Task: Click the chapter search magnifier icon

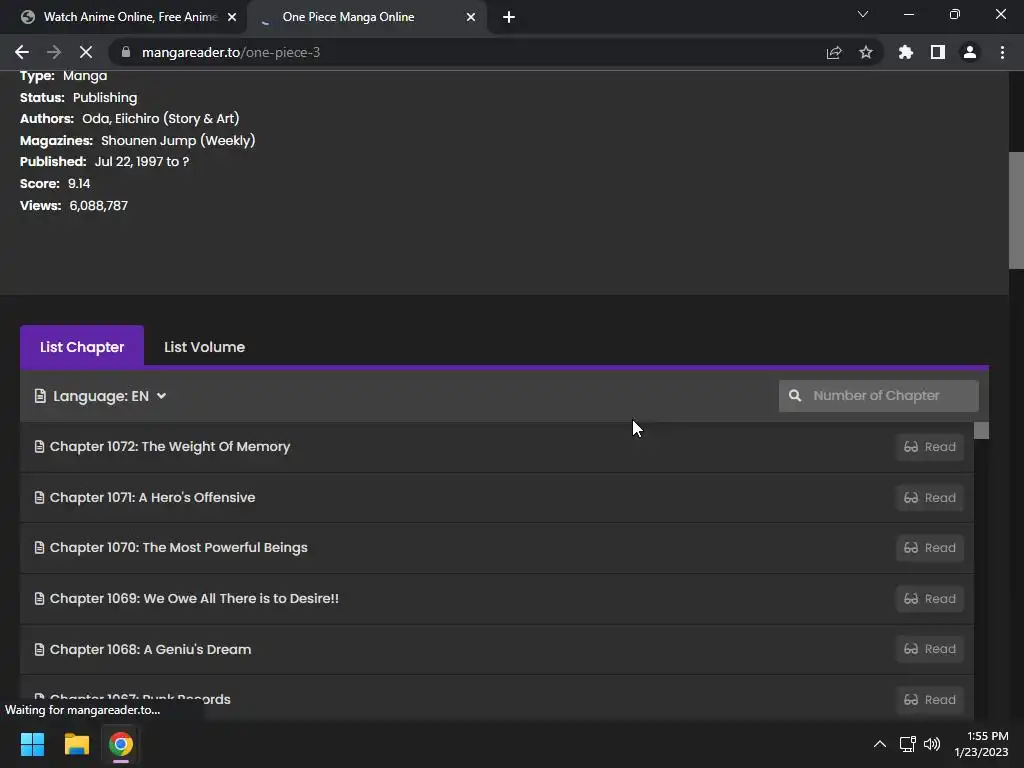Action: click(795, 396)
